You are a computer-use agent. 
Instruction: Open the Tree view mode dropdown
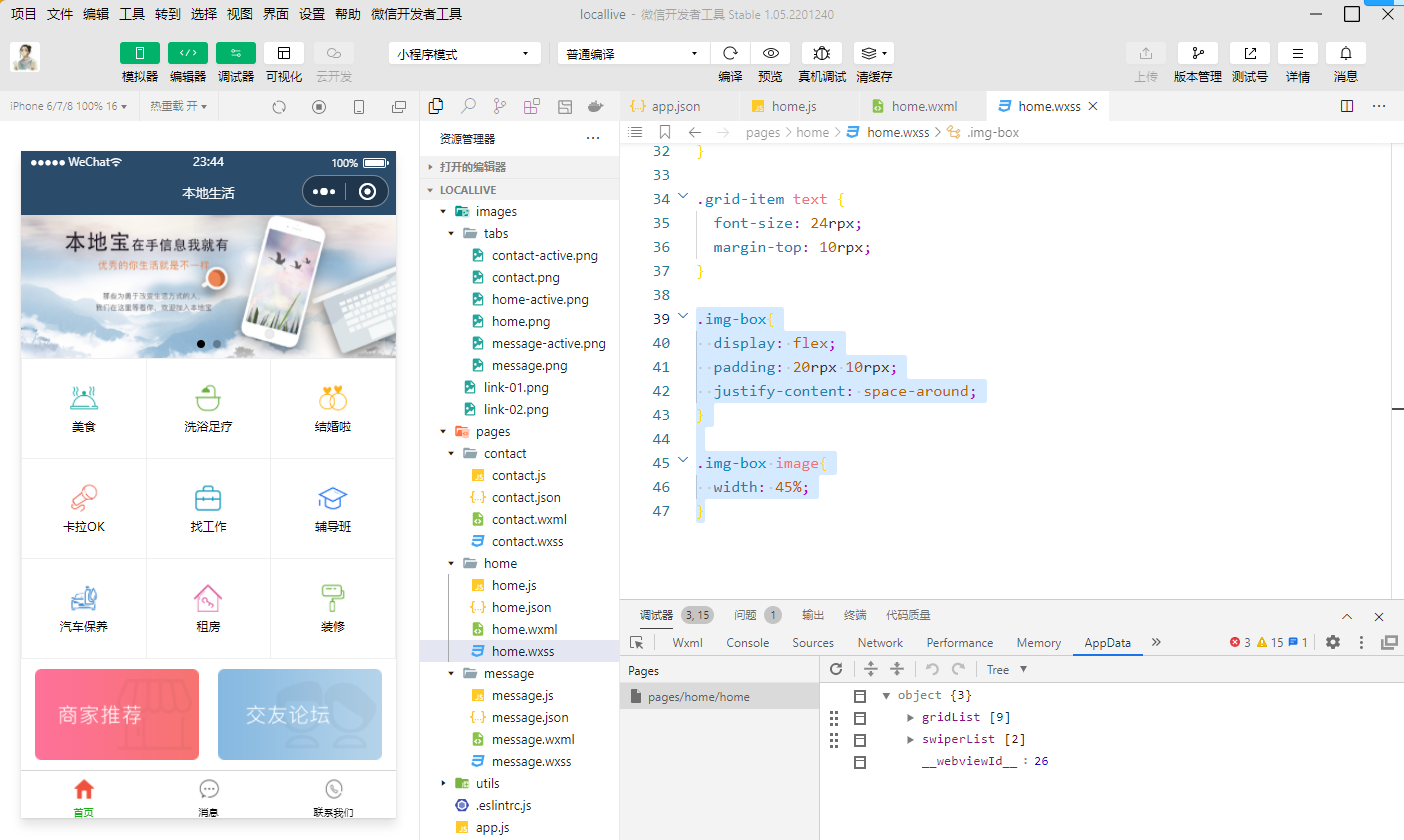point(1007,669)
